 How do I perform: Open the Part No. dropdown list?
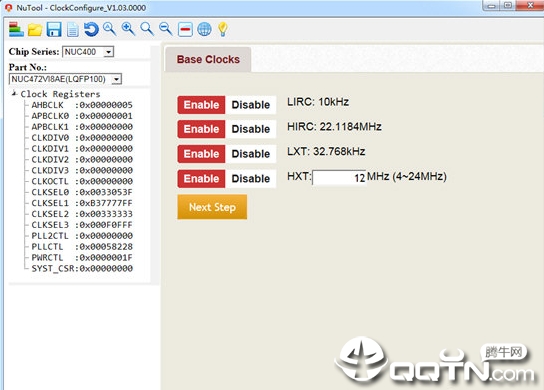65,79
